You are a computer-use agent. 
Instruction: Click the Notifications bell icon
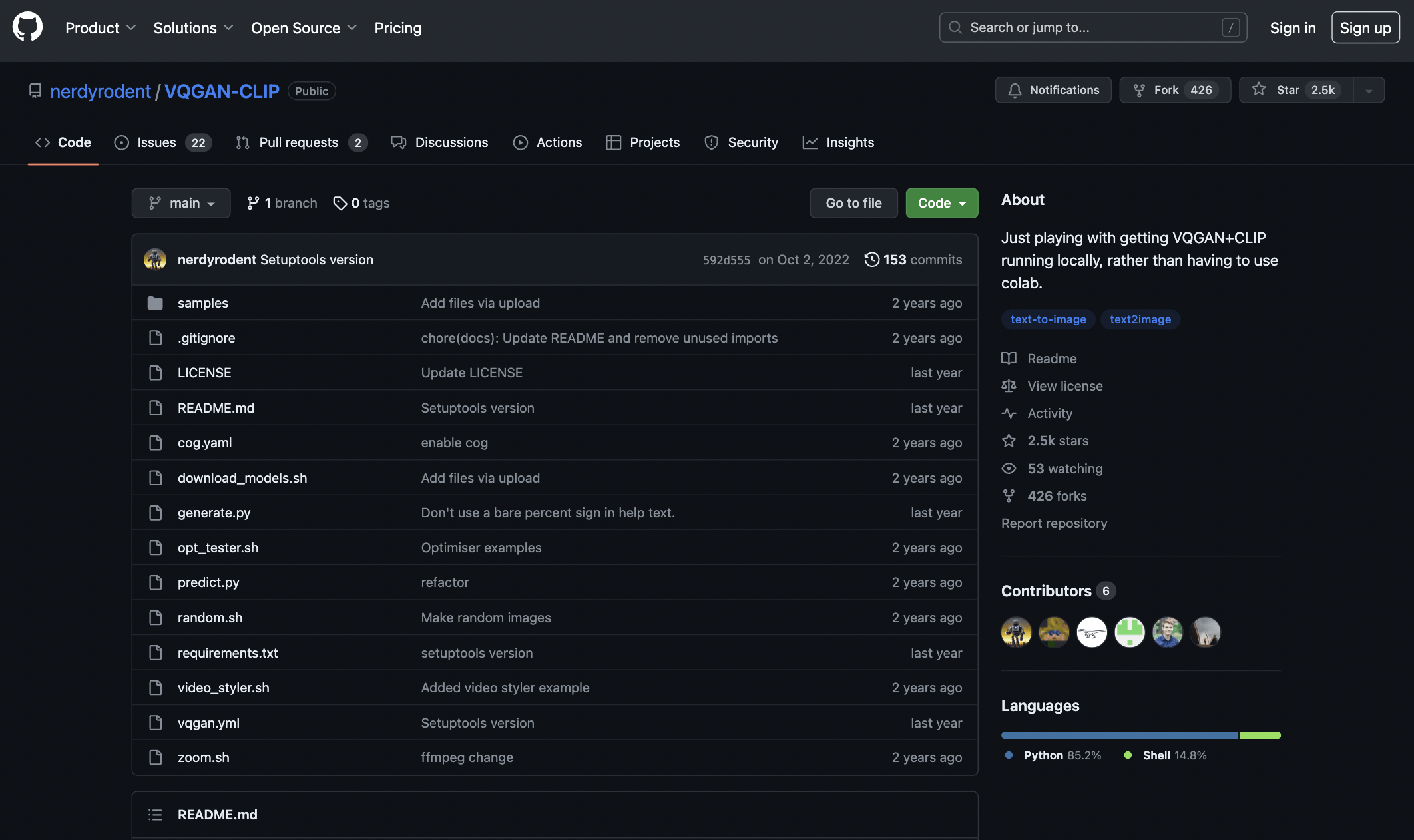(1015, 90)
